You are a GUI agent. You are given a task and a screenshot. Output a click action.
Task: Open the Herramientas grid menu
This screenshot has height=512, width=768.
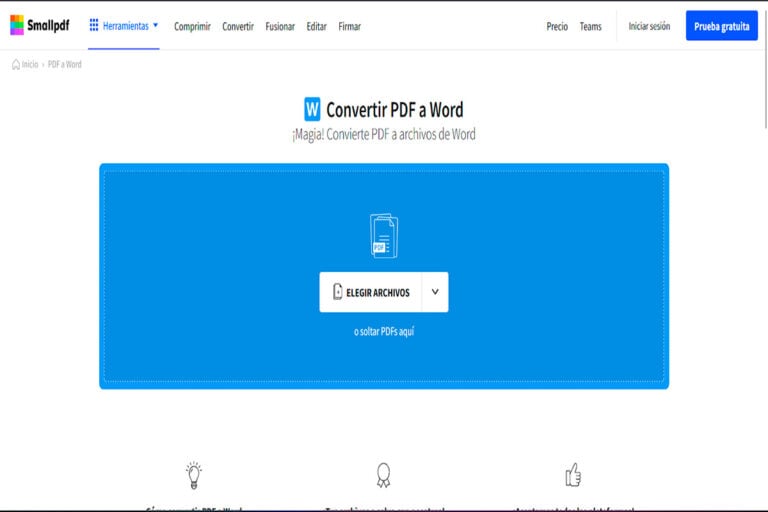coord(123,25)
